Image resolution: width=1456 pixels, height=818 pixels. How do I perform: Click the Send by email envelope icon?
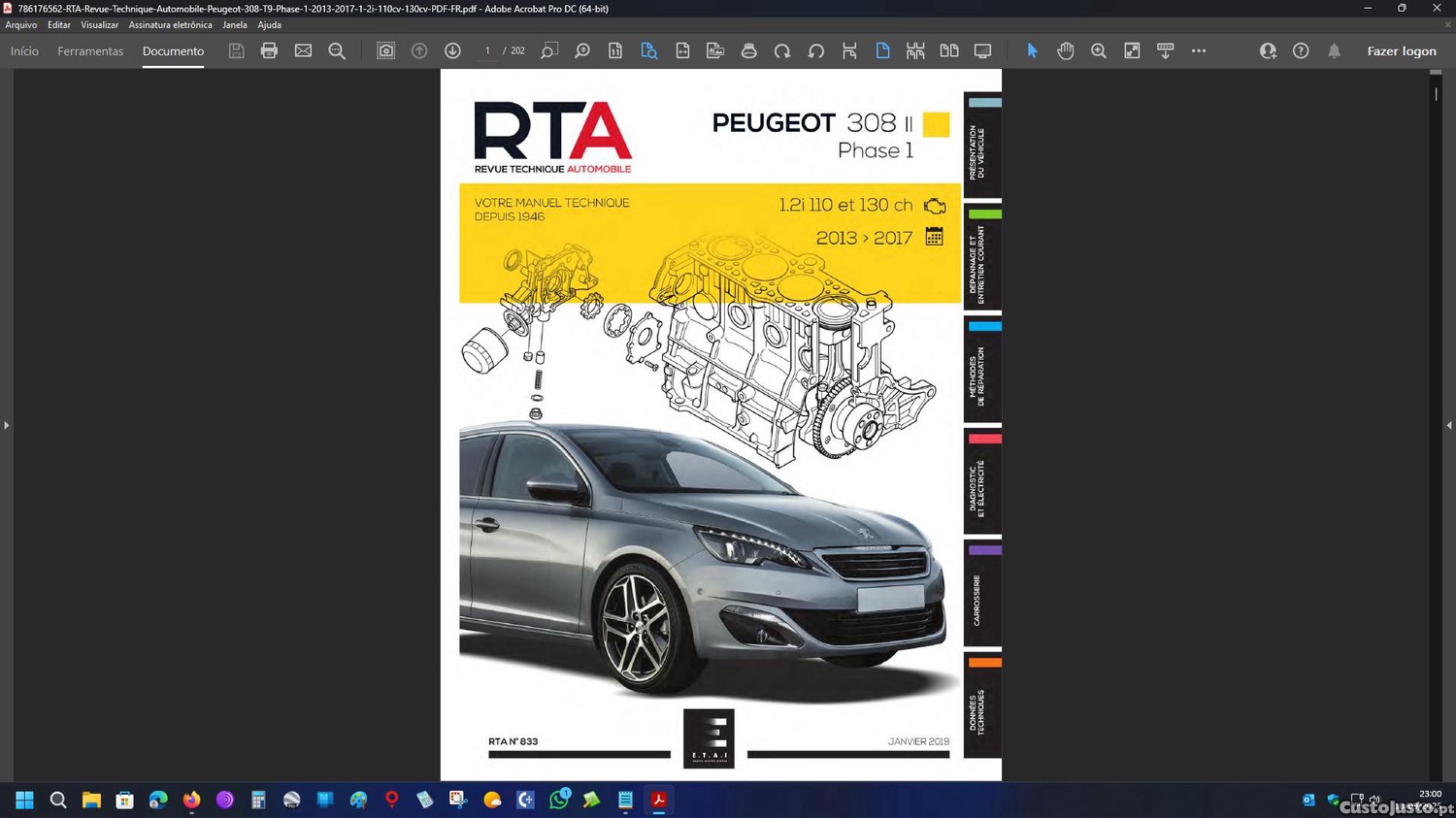(x=303, y=50)
